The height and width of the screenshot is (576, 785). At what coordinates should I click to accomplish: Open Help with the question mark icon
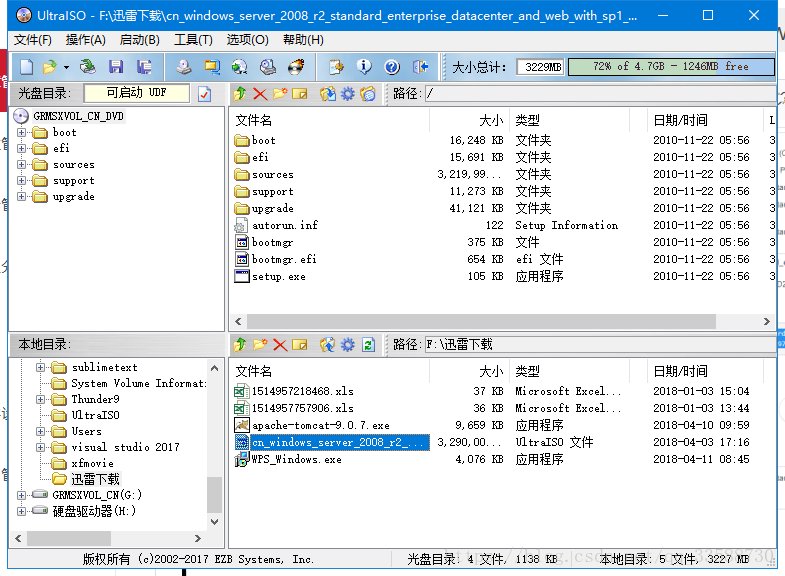click(x=392, y=67)
